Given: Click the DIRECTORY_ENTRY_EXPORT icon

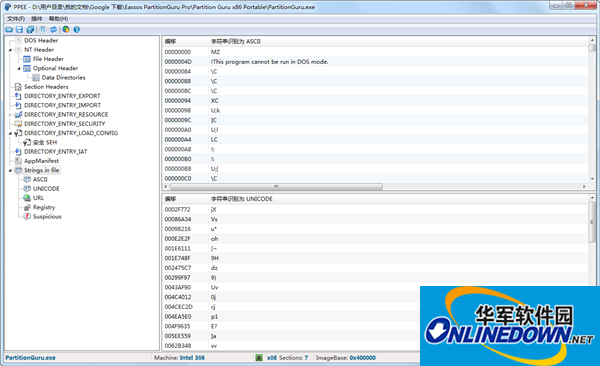Looking at the screenshot, I should pos(18,96).
